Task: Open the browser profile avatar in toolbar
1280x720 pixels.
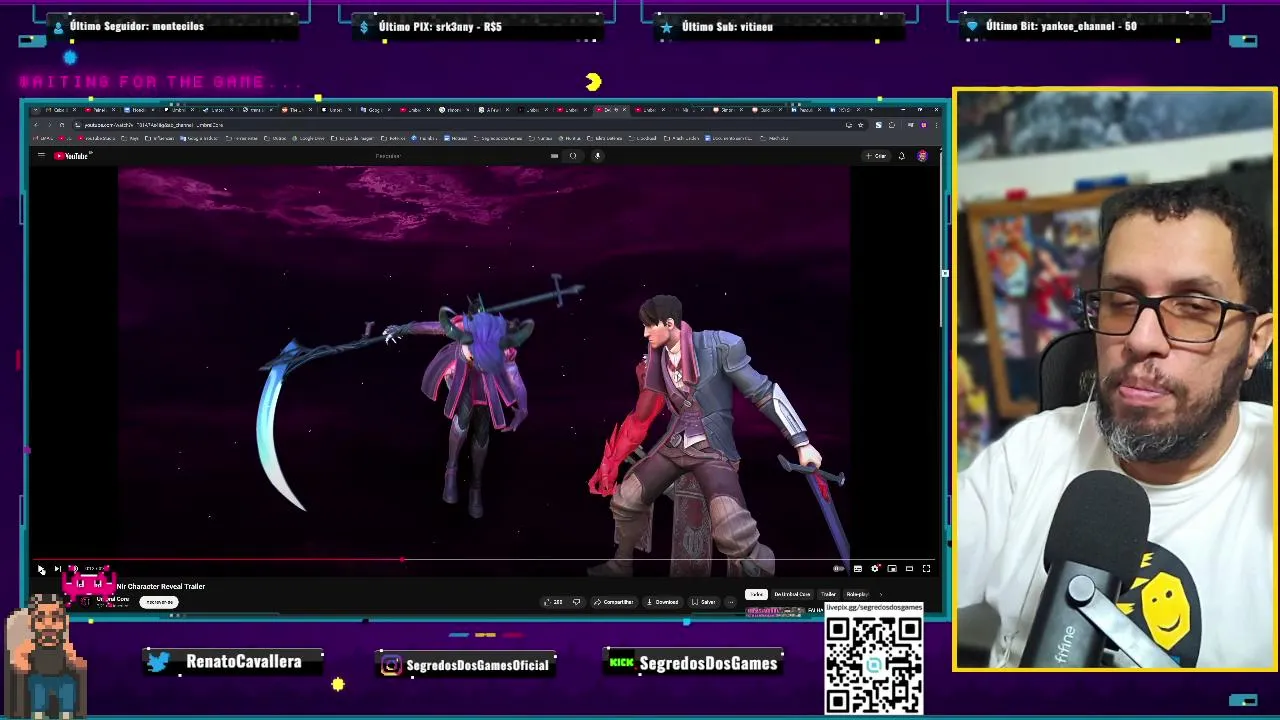Action: (924, 125)
